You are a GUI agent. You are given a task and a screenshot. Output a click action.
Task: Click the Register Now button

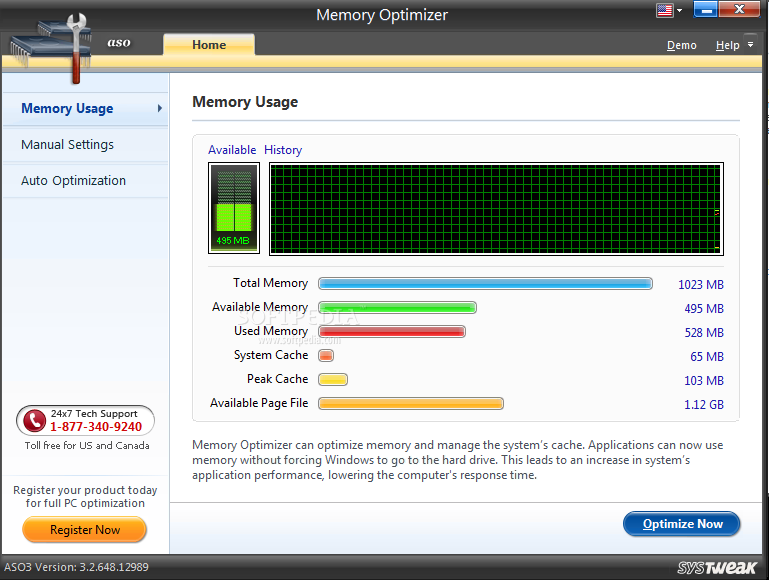click(85, 530)
